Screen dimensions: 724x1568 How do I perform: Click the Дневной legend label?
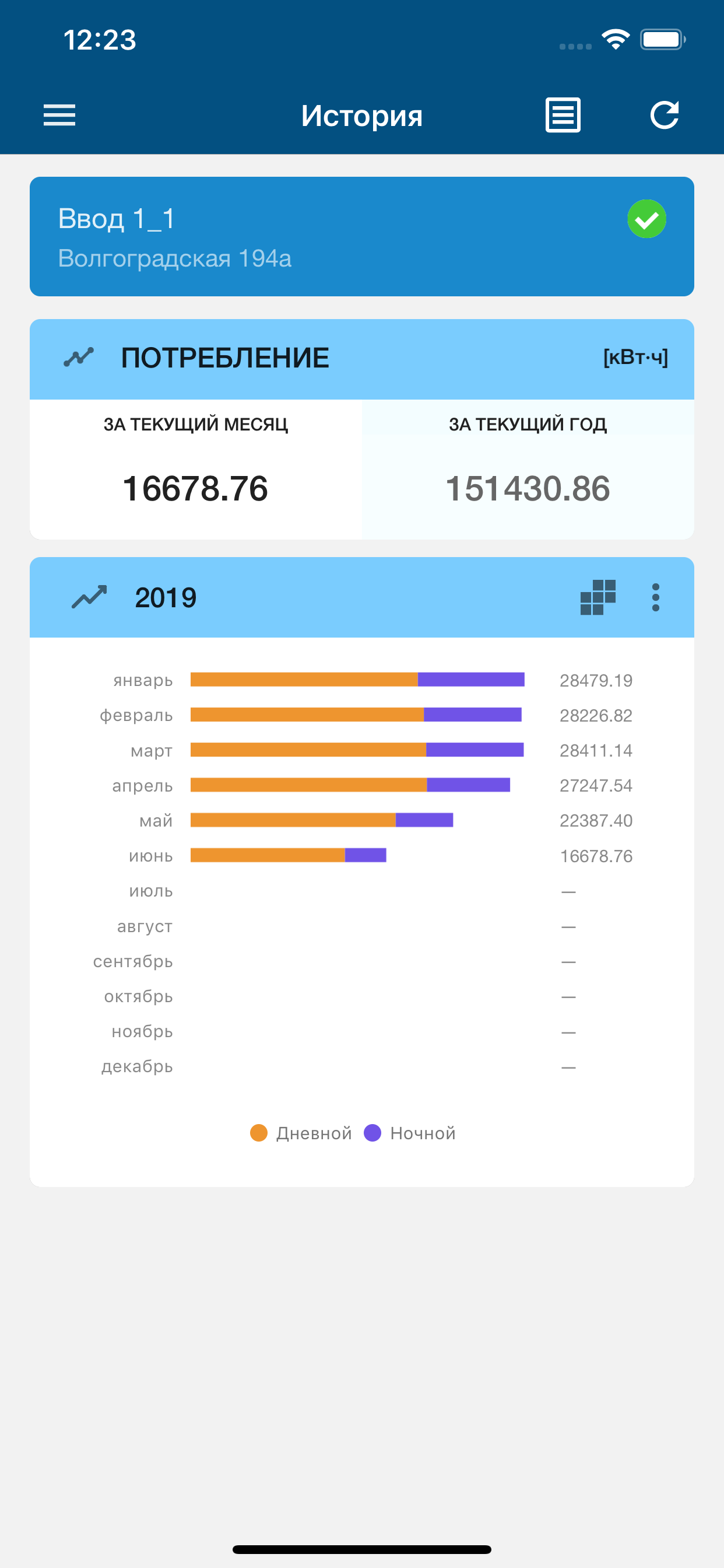coord(314,1133)
